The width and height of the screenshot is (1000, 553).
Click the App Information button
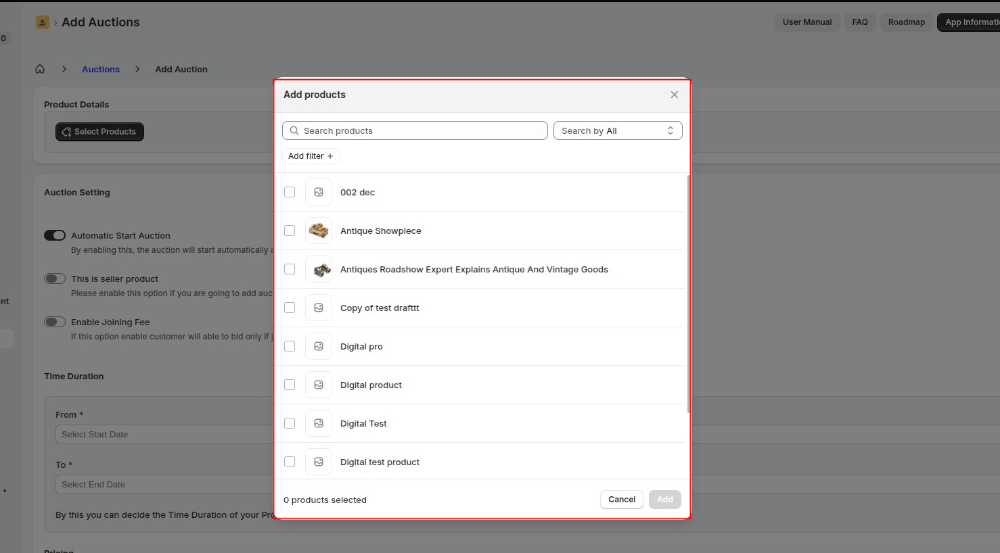[x=969, y=22]
